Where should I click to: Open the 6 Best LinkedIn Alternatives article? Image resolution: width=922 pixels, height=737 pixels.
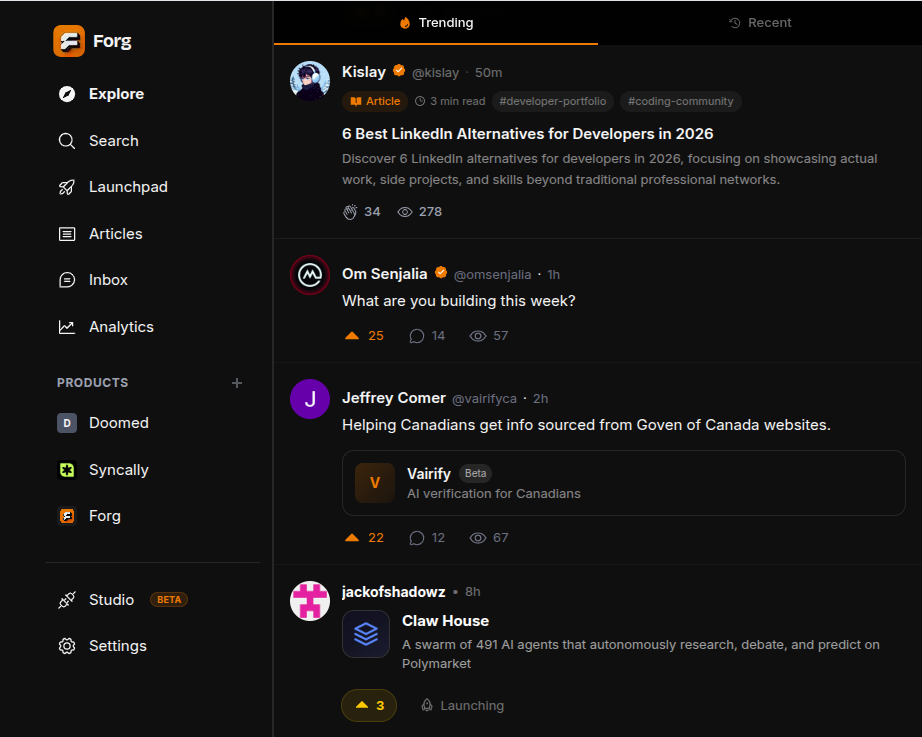pos(528,133)
